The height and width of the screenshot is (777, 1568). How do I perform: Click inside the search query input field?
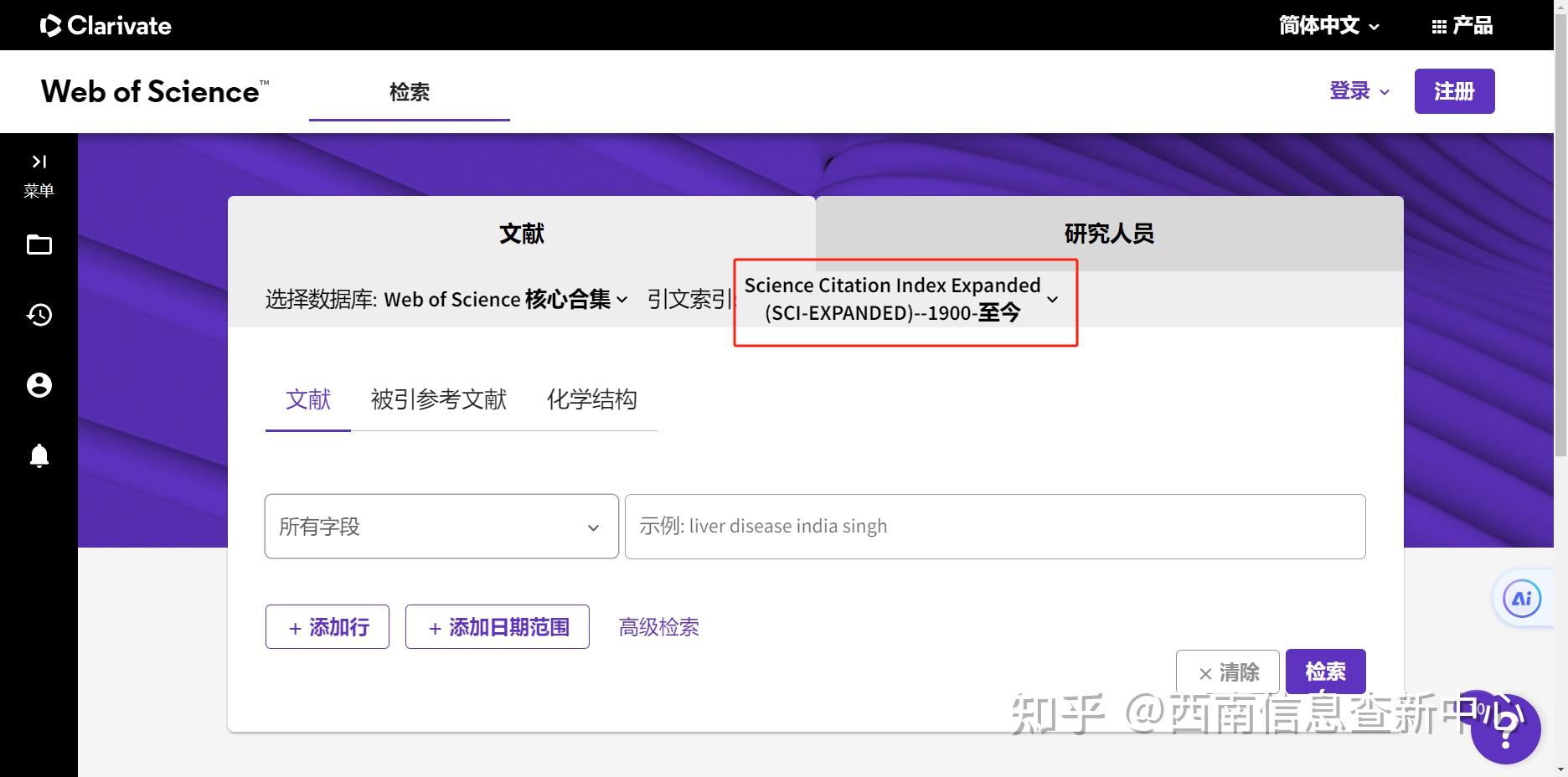click(993, 526)
